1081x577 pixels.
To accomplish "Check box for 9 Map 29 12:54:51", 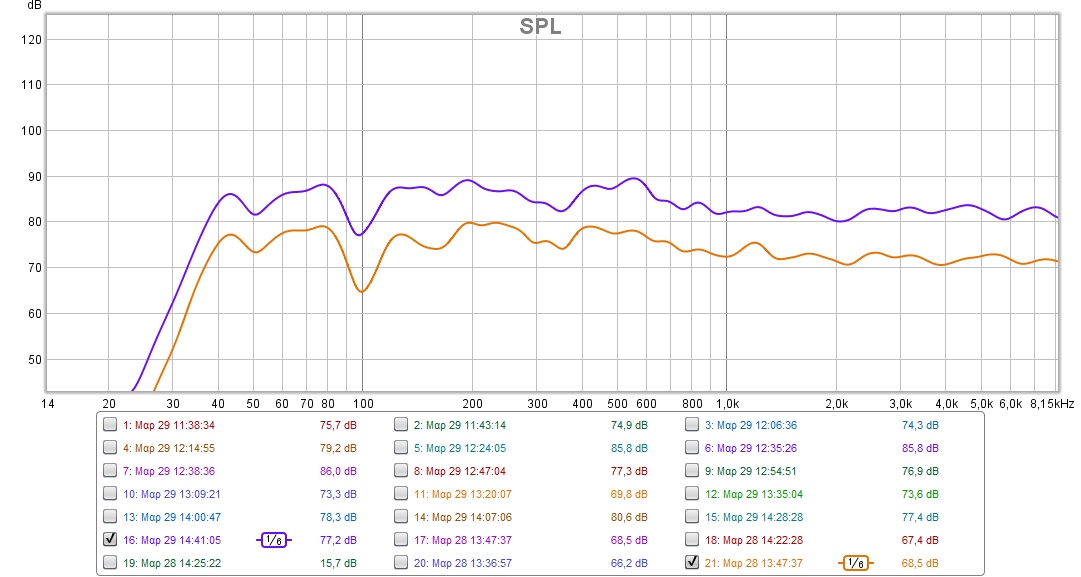I will [x=691, y=470].
